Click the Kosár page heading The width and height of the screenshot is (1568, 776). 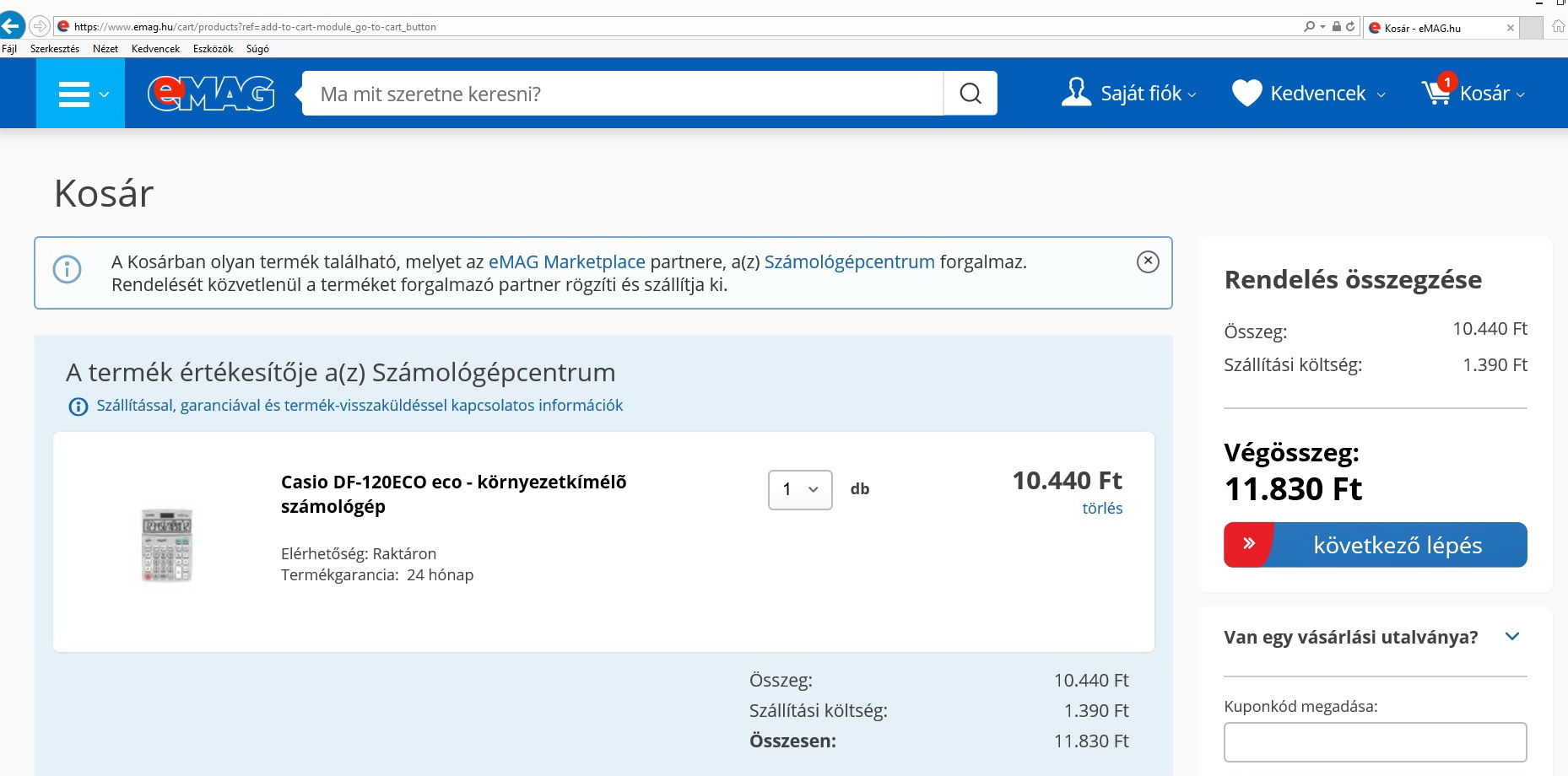tap(104, 194)
